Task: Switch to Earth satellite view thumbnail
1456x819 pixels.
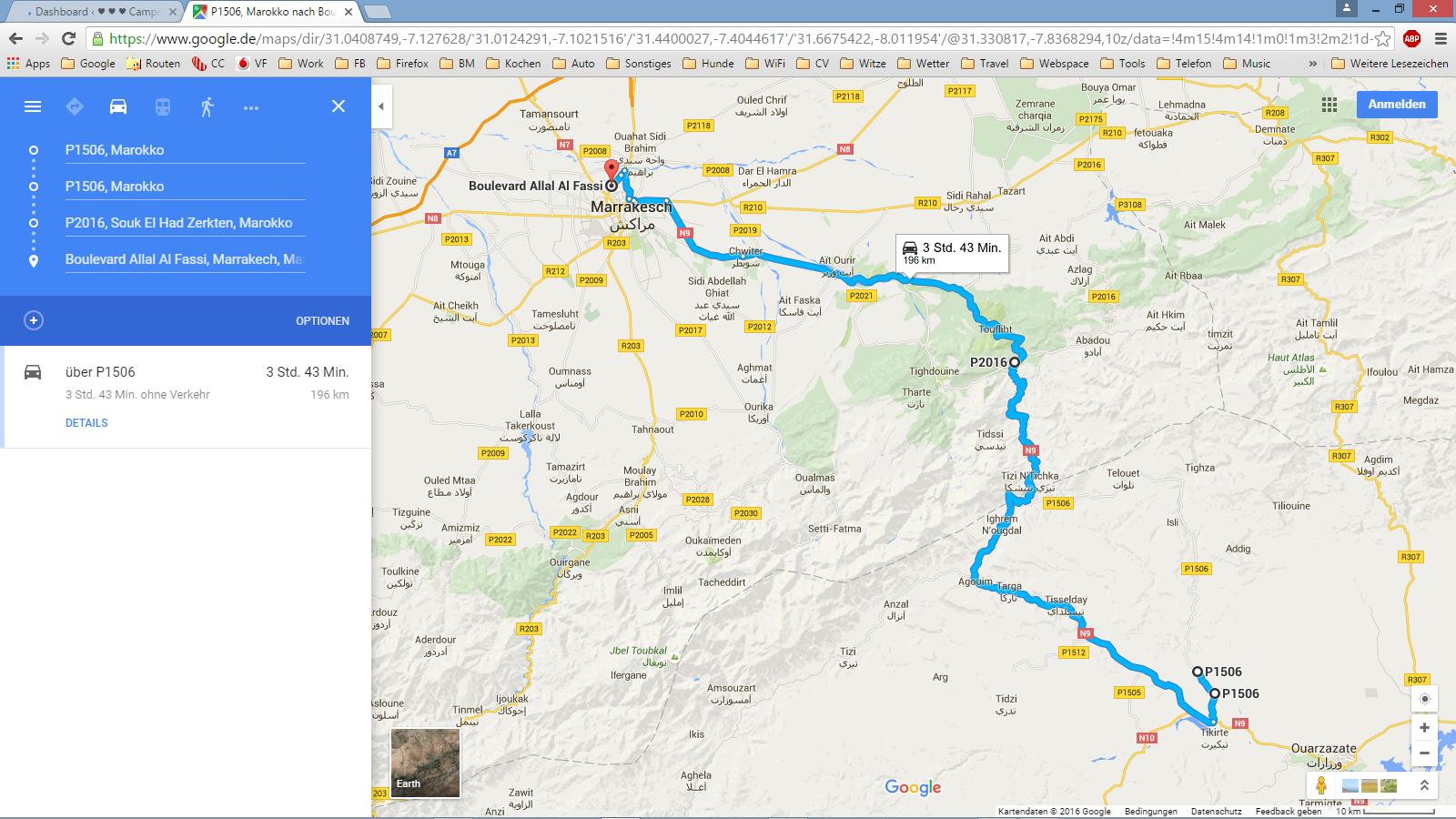Action: point(425,763)
